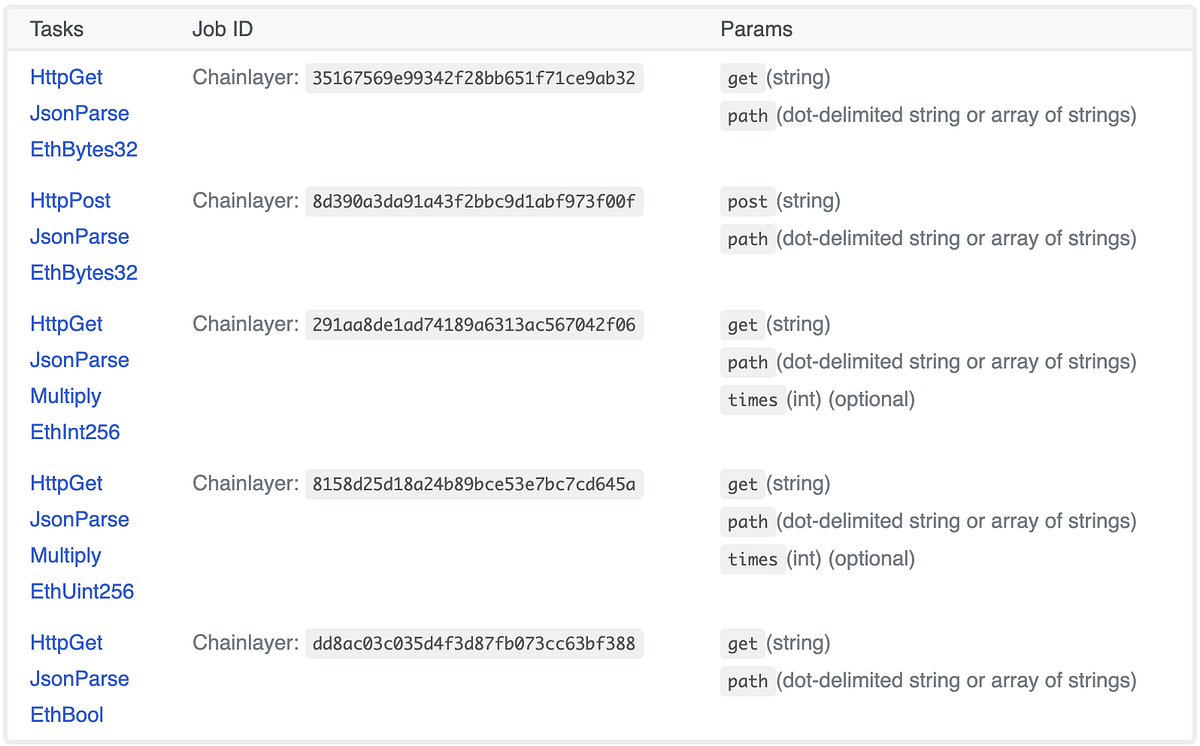This screenshot has width=1200, height=746.
Task: Open the HttpPost task link
Action: [x=70, y=200]
